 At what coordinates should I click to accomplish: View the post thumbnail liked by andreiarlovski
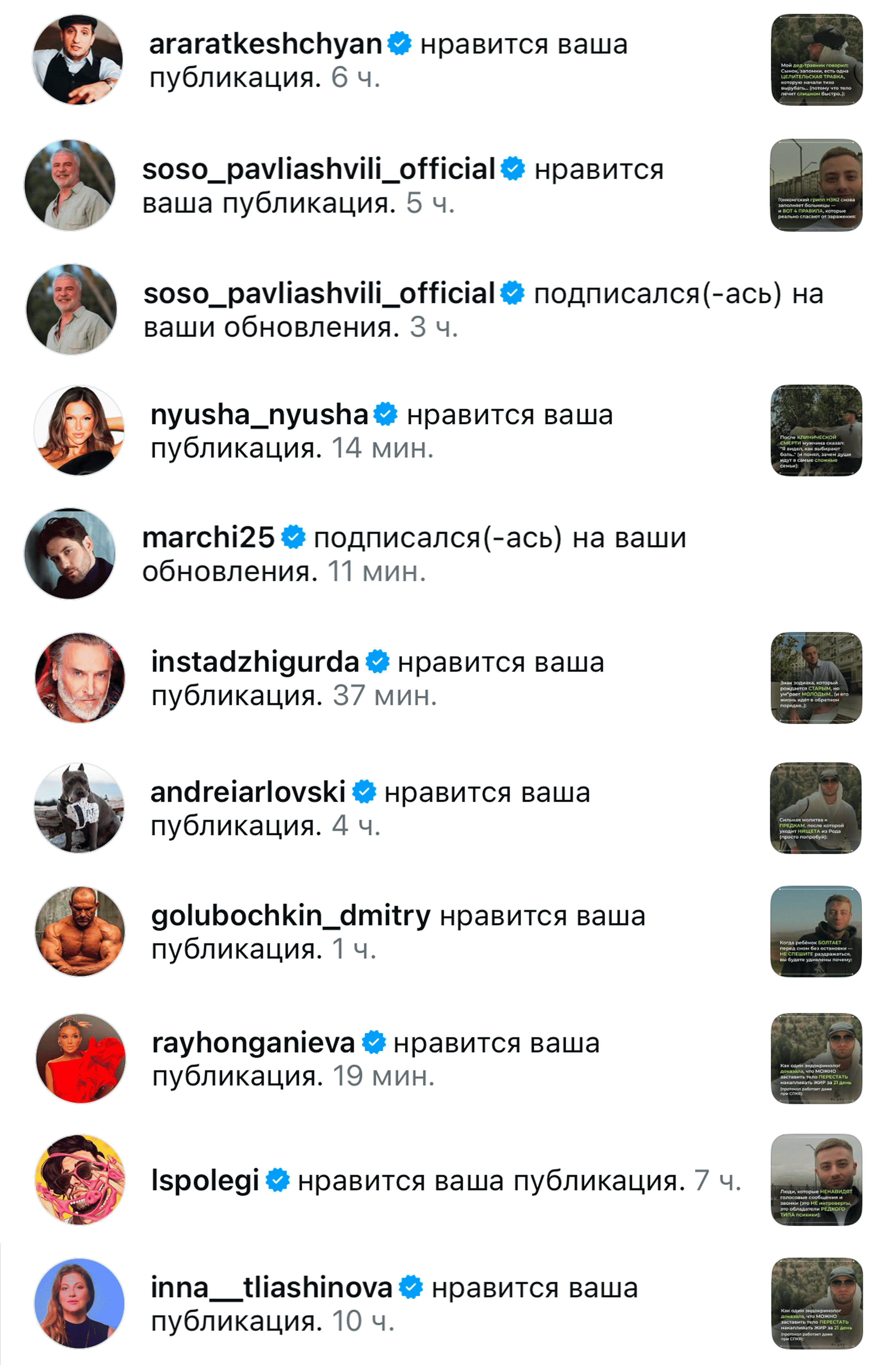(816, 808)
